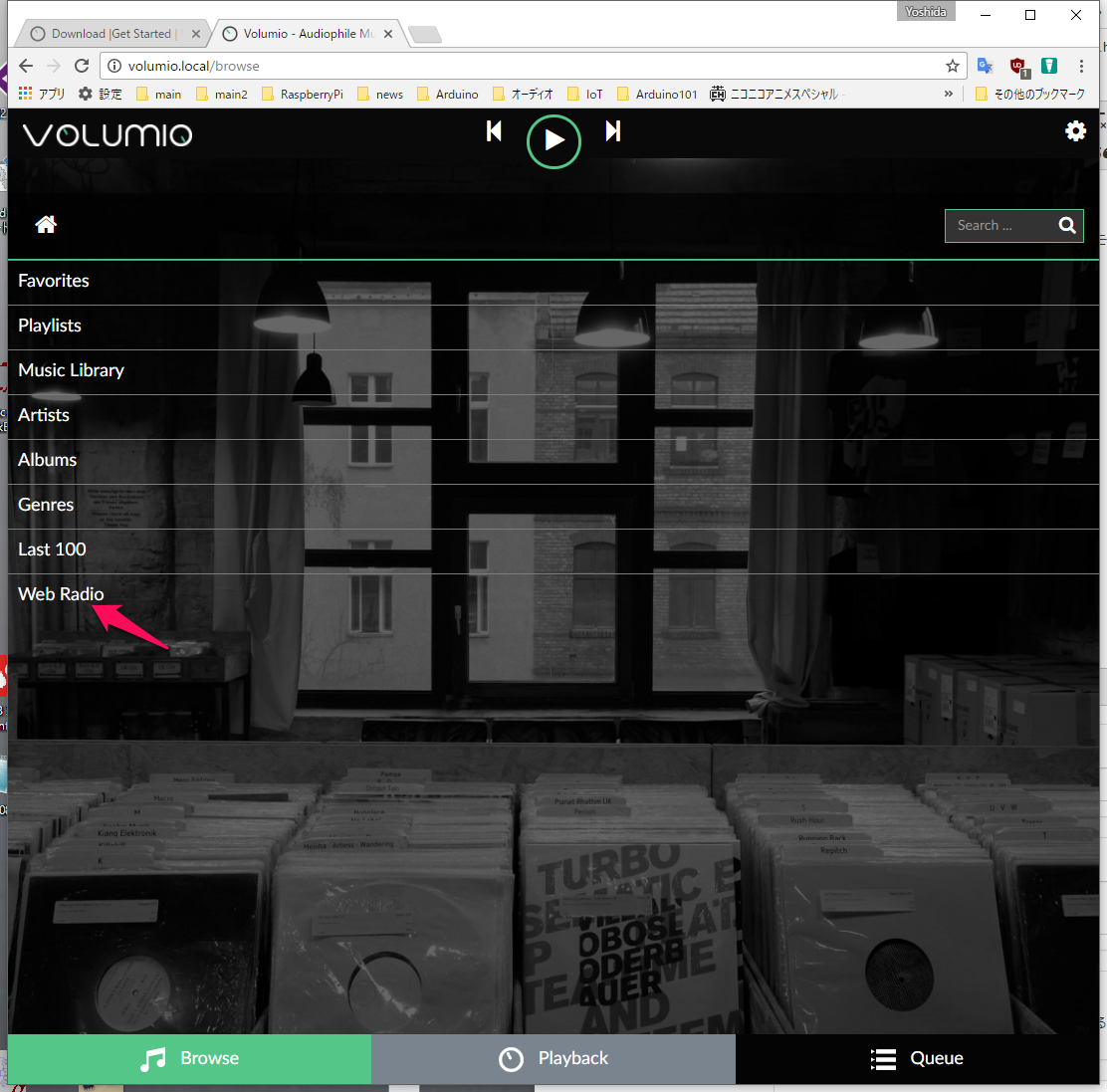Open the RaspberryPi bookmark folder
Viewport: 1107px width, 1092px height.
tap(302, 95)
